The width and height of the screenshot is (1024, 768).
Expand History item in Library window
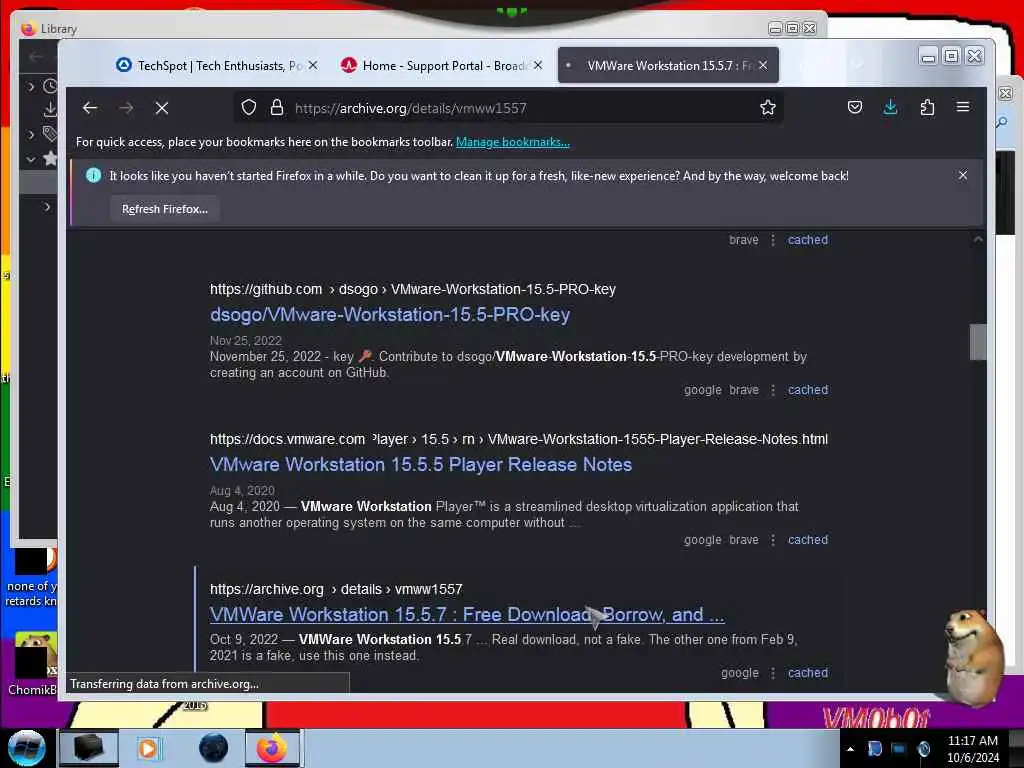tap(31, 86)
